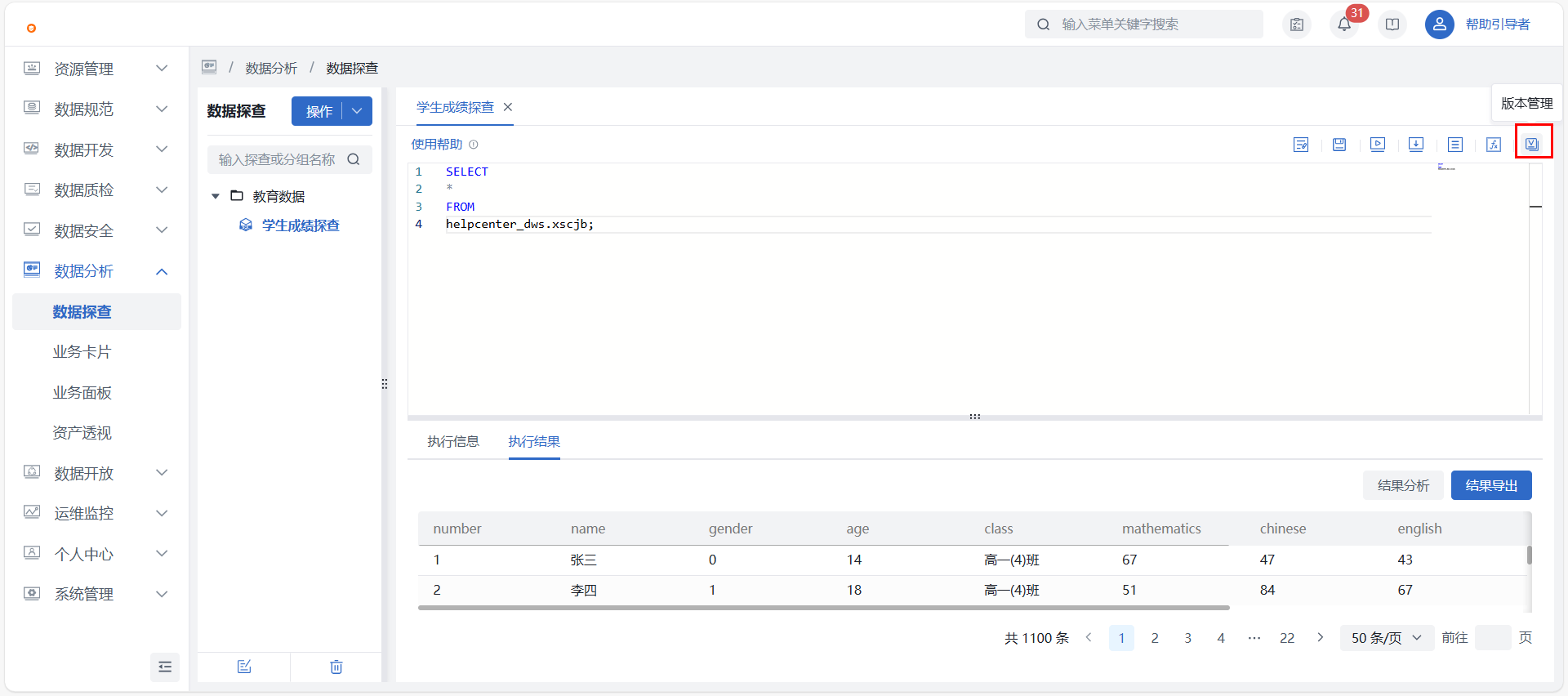The height and width of the screenshot is (696, 1568).
Task: Go to previous results page arrow
Action: click(1089, 637)
